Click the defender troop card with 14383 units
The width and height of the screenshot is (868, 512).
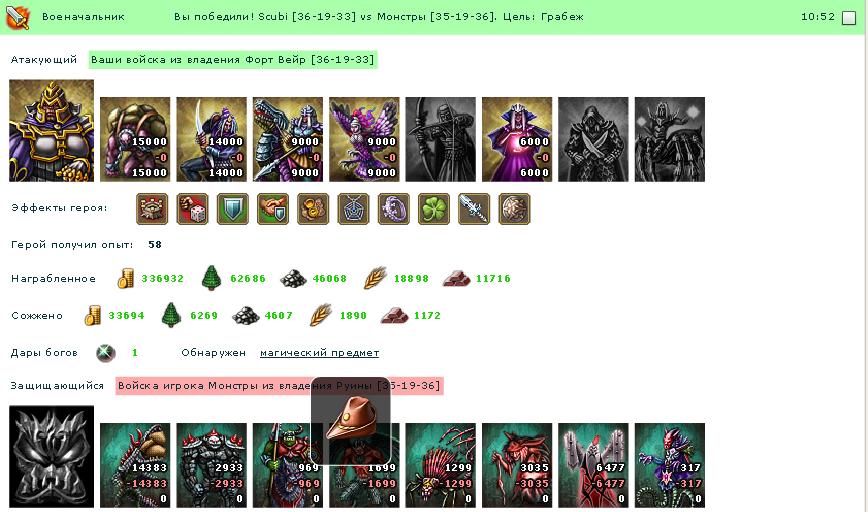pyautogui.click(x=135, y=466)
